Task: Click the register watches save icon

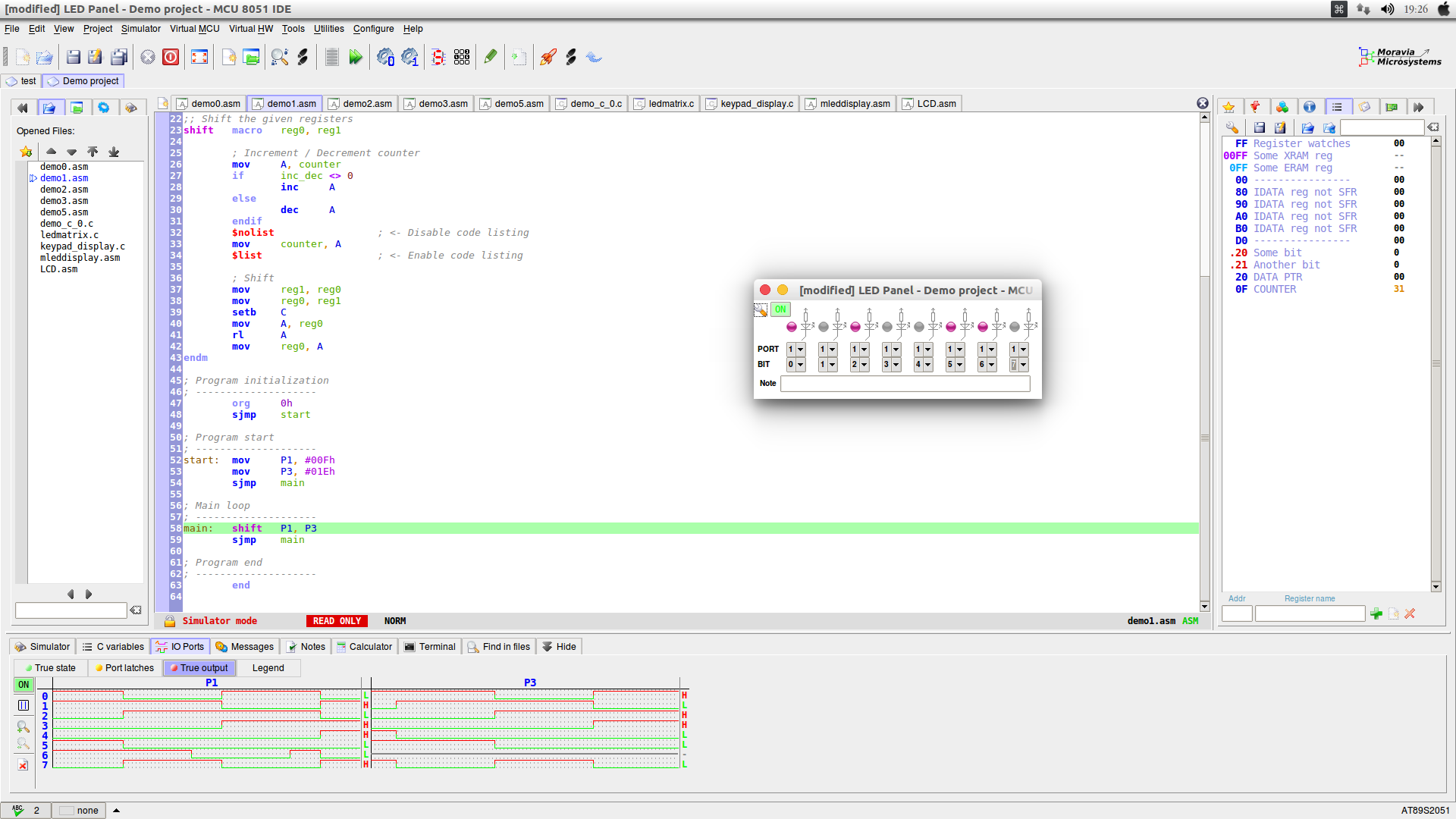Action: point(1260,127)
